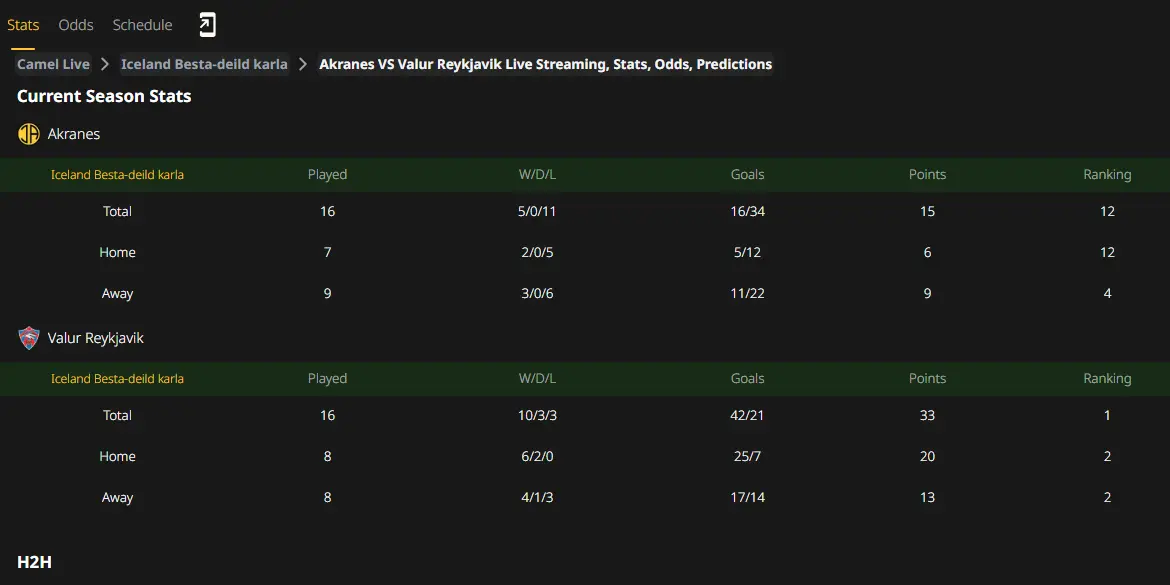Click the breadcrumb chevron after Camel Live
Viewport: 1170px width, 585px height.
(106, 64)
